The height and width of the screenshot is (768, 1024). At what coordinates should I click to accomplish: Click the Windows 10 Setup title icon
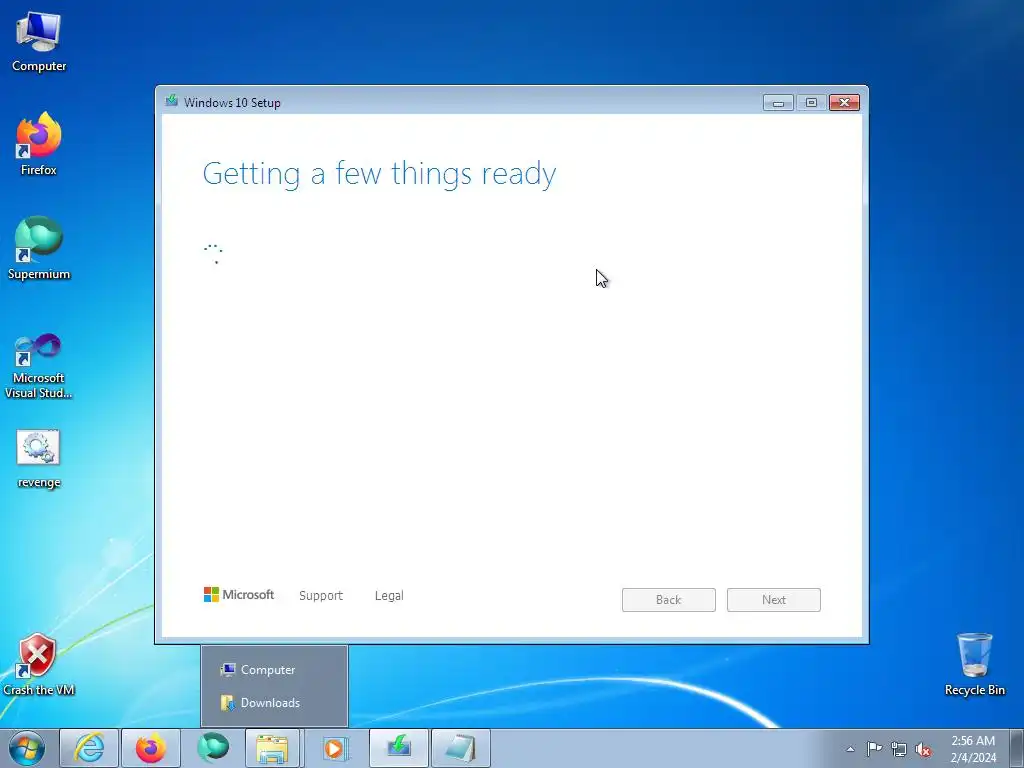click(172, 101)
